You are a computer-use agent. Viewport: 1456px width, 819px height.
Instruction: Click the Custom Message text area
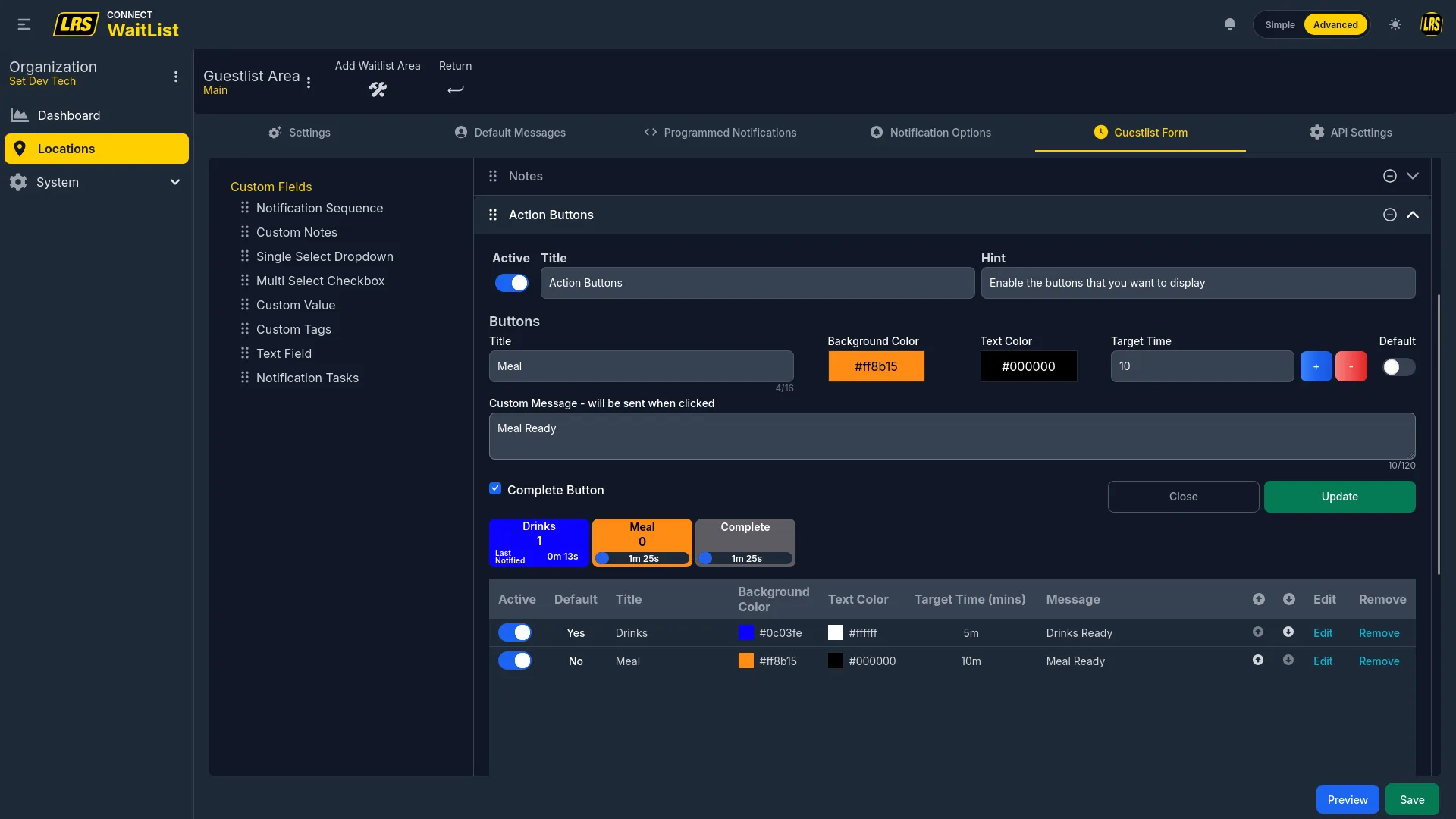coord(952,436)
